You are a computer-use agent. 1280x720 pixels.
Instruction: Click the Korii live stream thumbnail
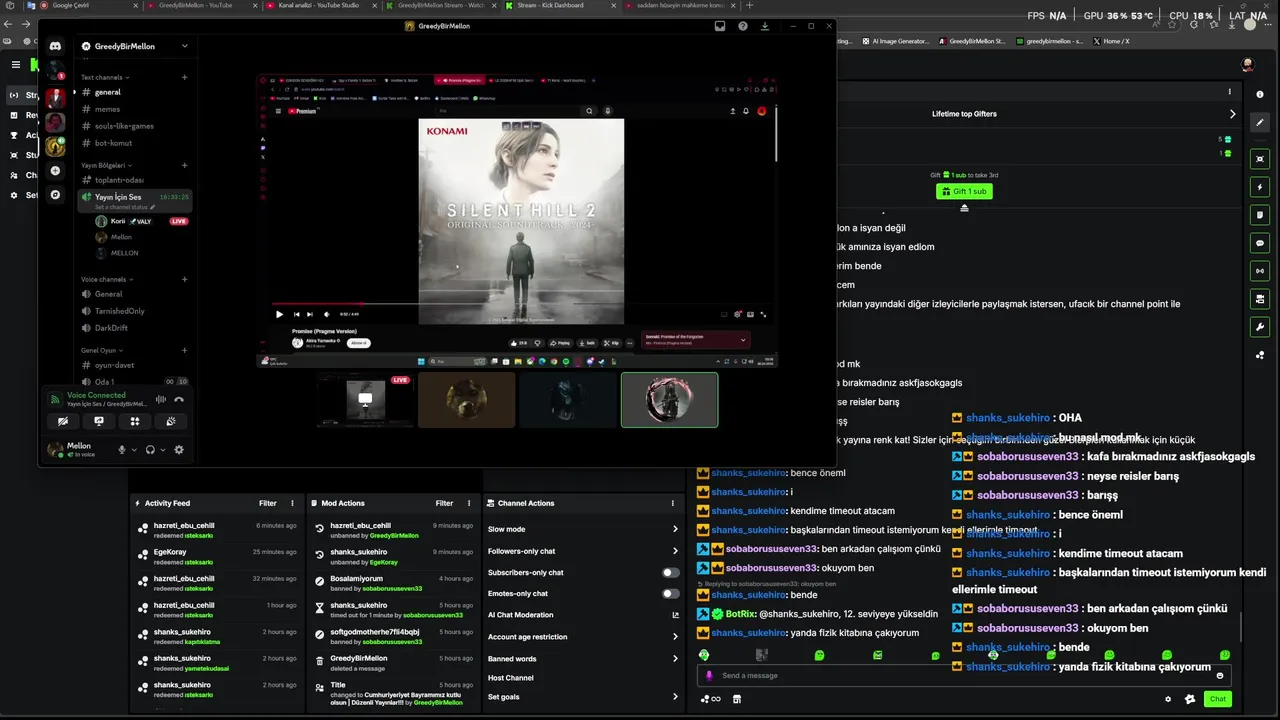tap(365, 400)
